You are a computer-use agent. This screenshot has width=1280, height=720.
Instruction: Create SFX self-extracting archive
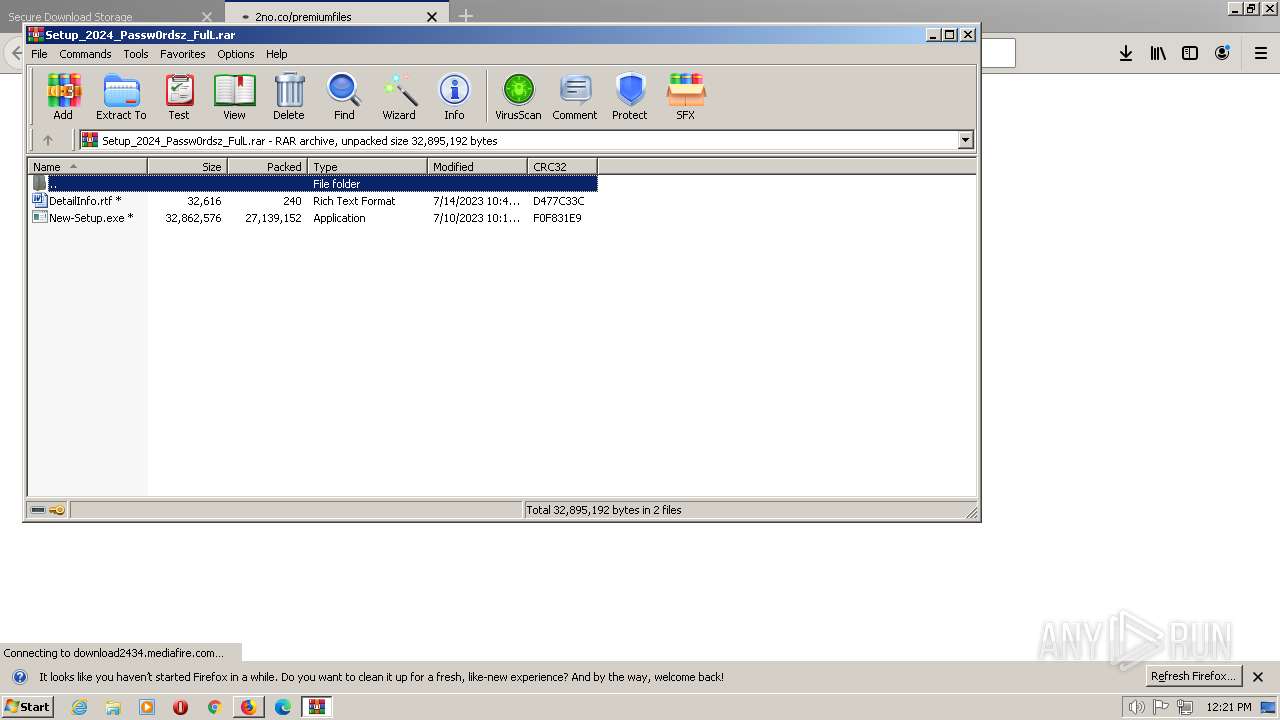(685, 97)
